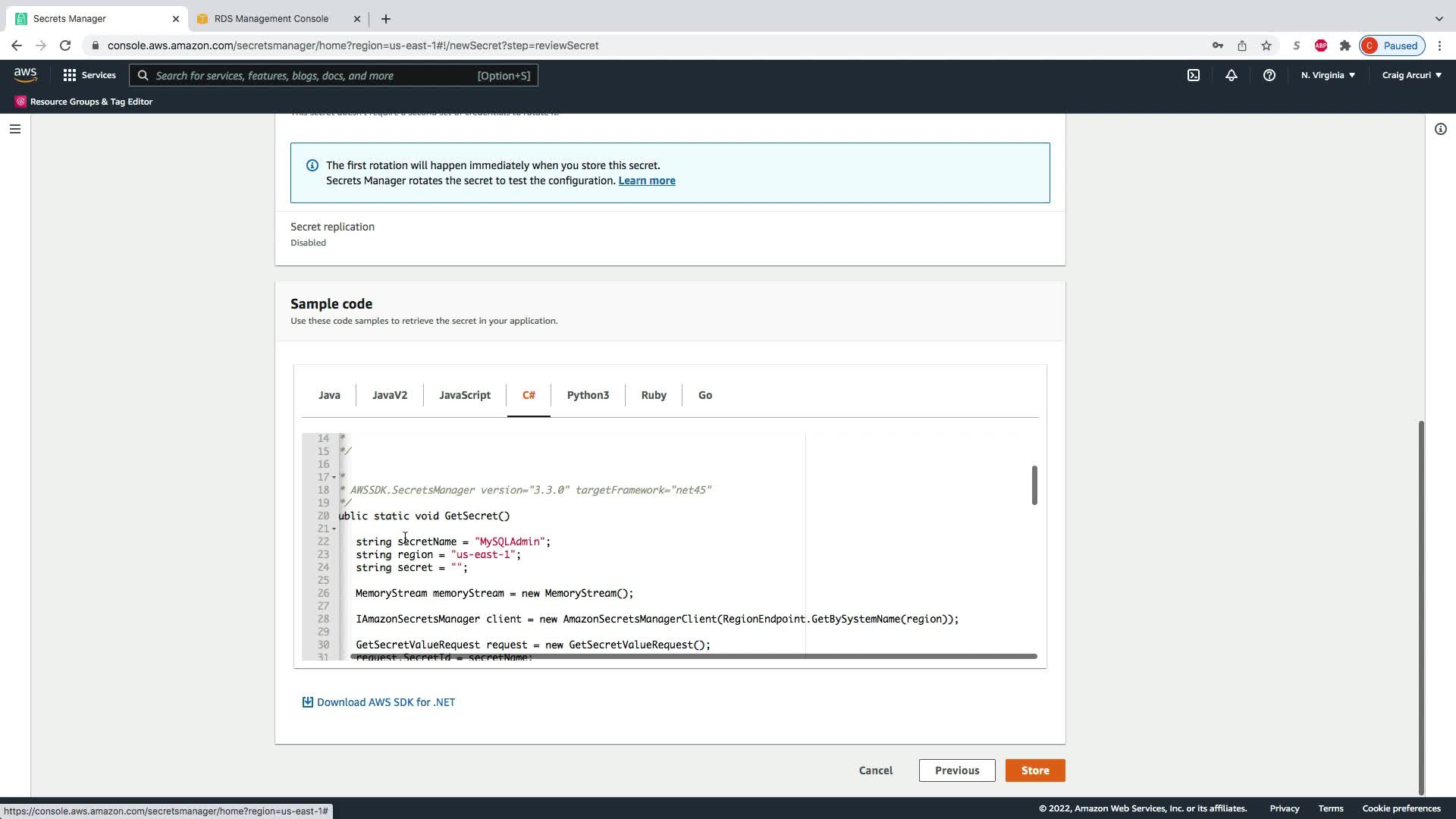The image size is (1456, 819).
Task: Open the Chrome extensions puzzle icon
Action: click(1345, 45)
